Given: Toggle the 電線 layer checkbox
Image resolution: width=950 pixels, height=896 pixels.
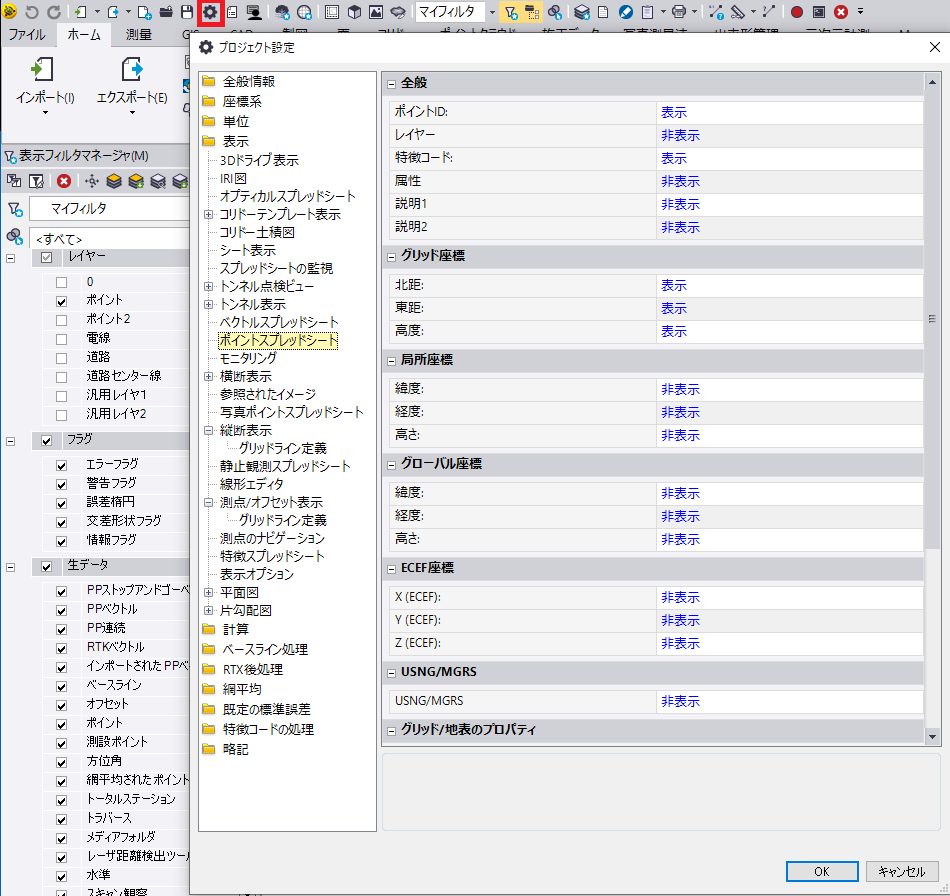Looking at the screenshot, I should [x=62, y=338].
